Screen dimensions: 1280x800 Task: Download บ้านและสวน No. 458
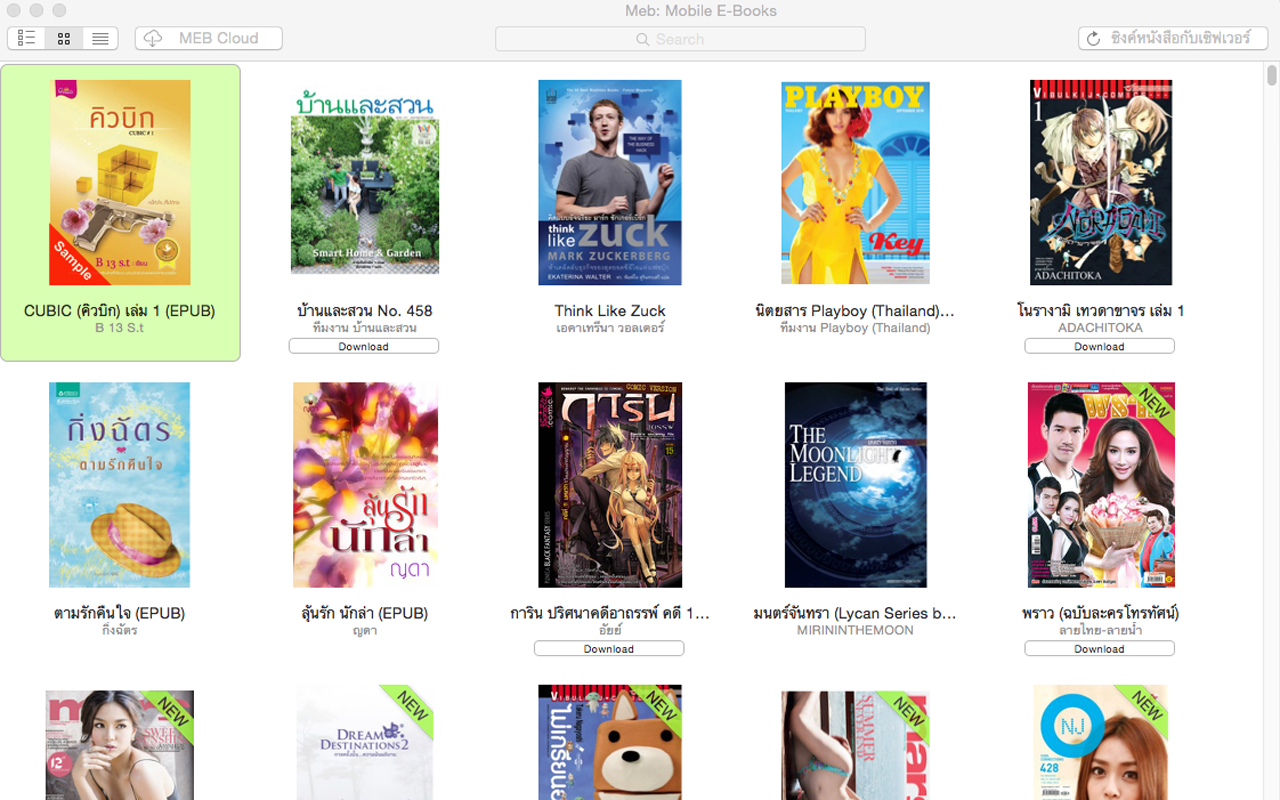coord(363,346)
